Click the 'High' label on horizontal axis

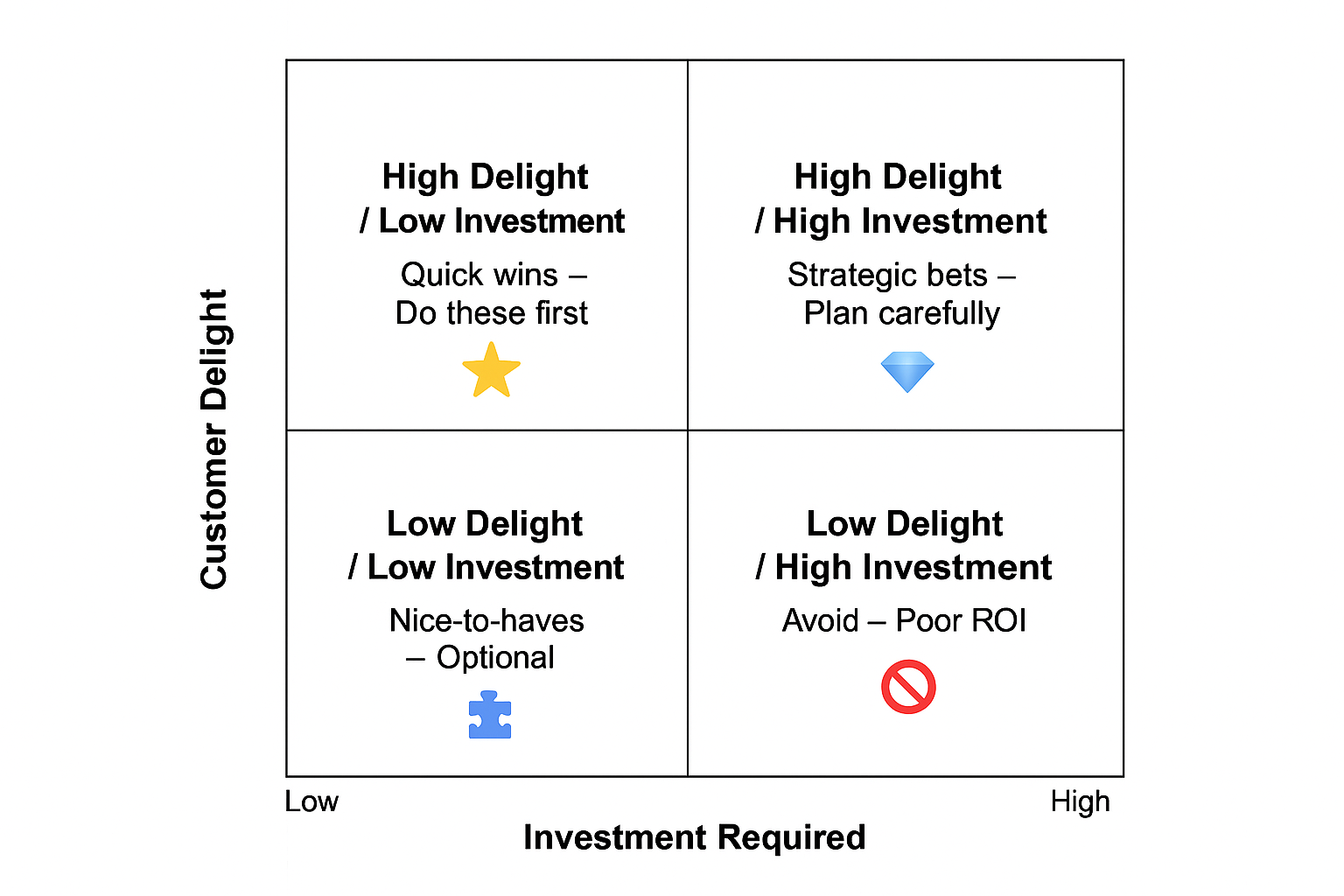pyautogui.click(x=1080, y=801)
